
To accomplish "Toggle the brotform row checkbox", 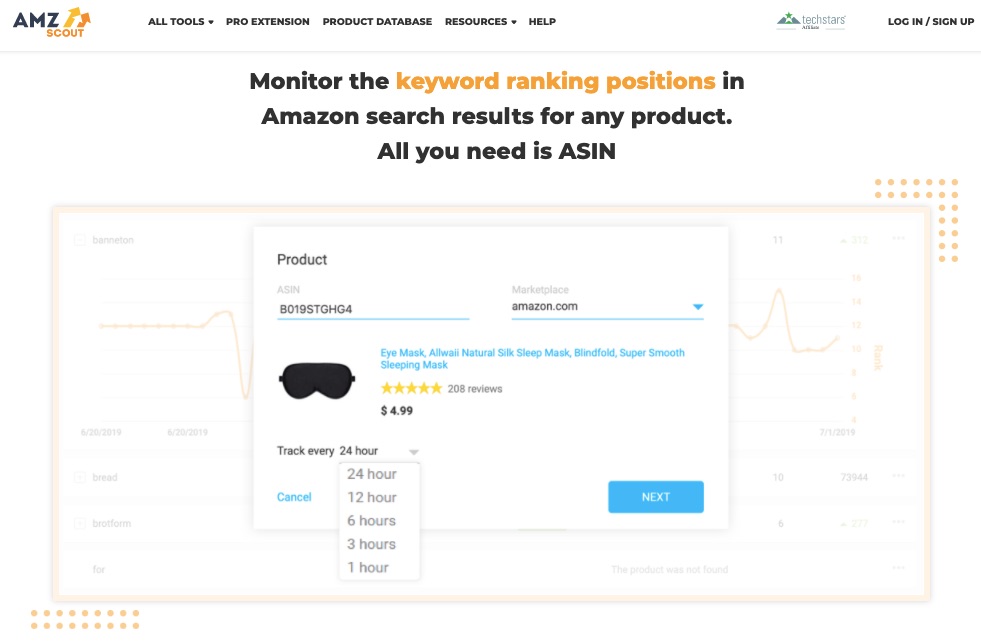I will point(80,524).
